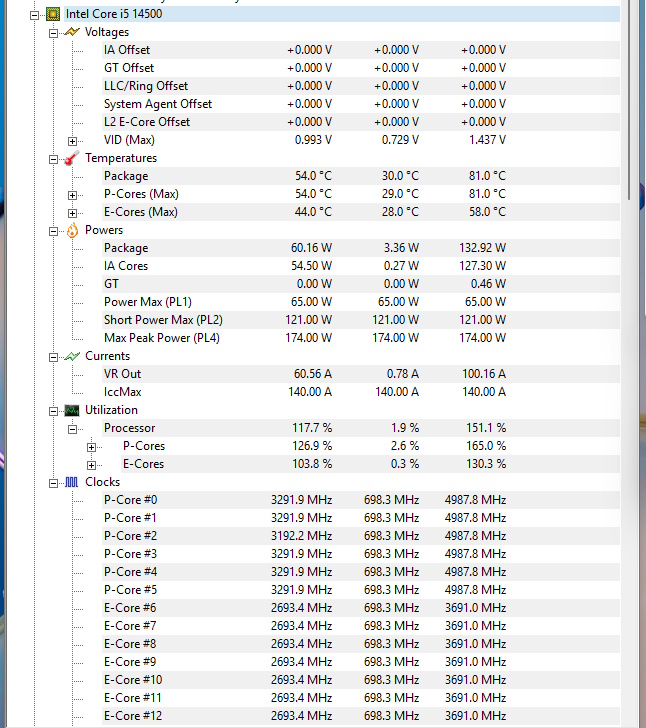Click the Clocks blue pulse icon

(71, 482)
